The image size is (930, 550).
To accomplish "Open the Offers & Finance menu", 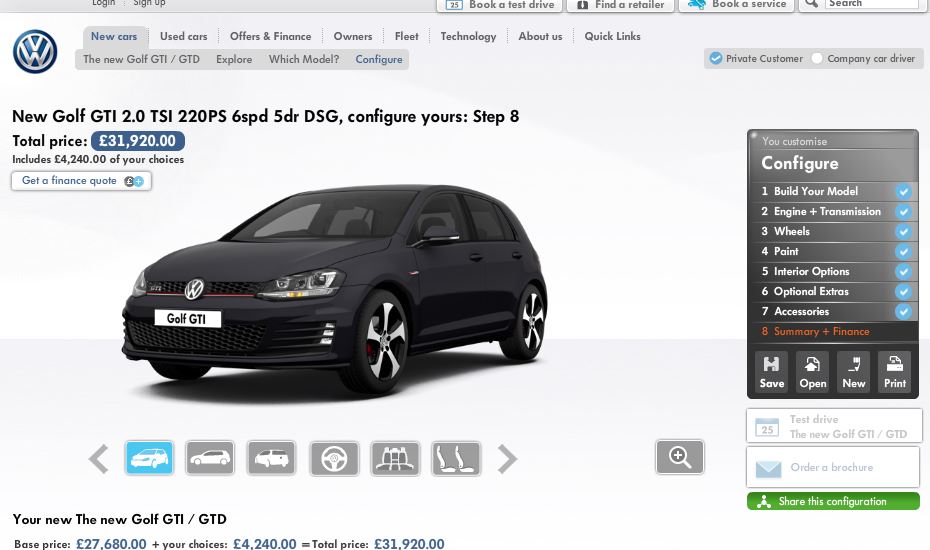I will pos(270,37).
